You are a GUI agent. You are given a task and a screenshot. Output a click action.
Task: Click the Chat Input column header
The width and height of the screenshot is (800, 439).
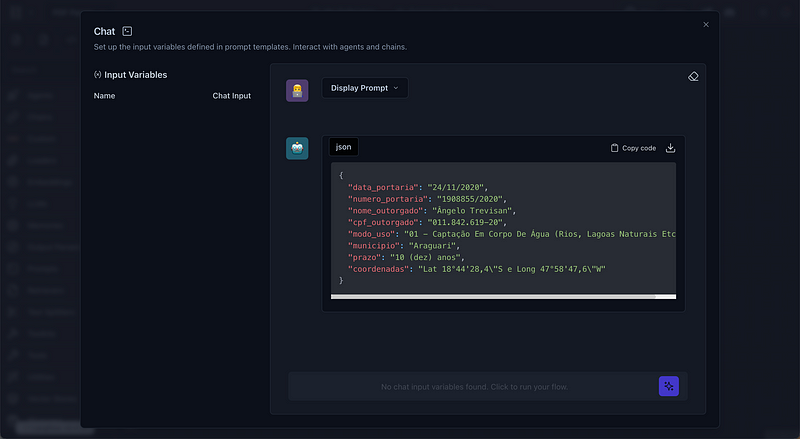point(231,96)
